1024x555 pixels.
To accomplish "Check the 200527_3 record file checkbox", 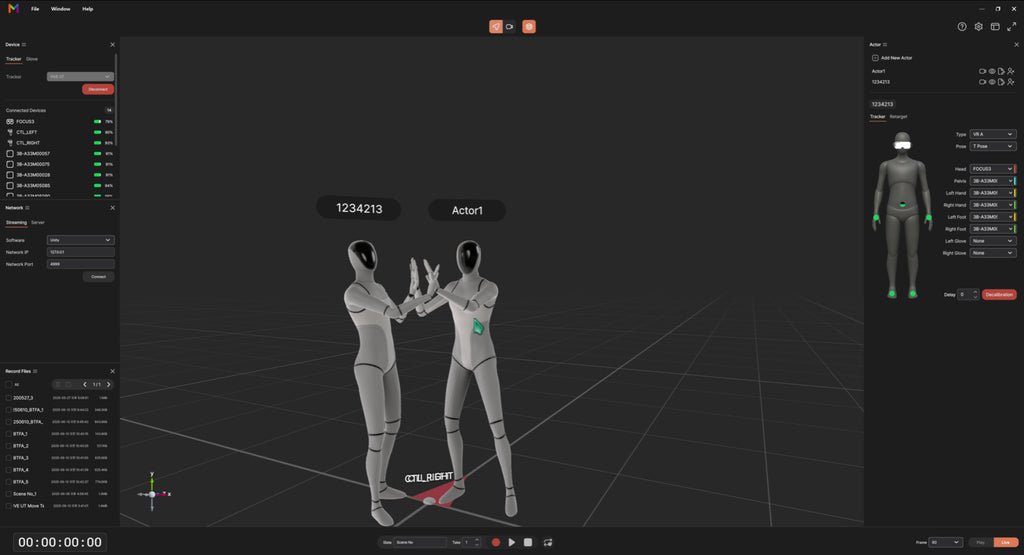I will [8, 398].
